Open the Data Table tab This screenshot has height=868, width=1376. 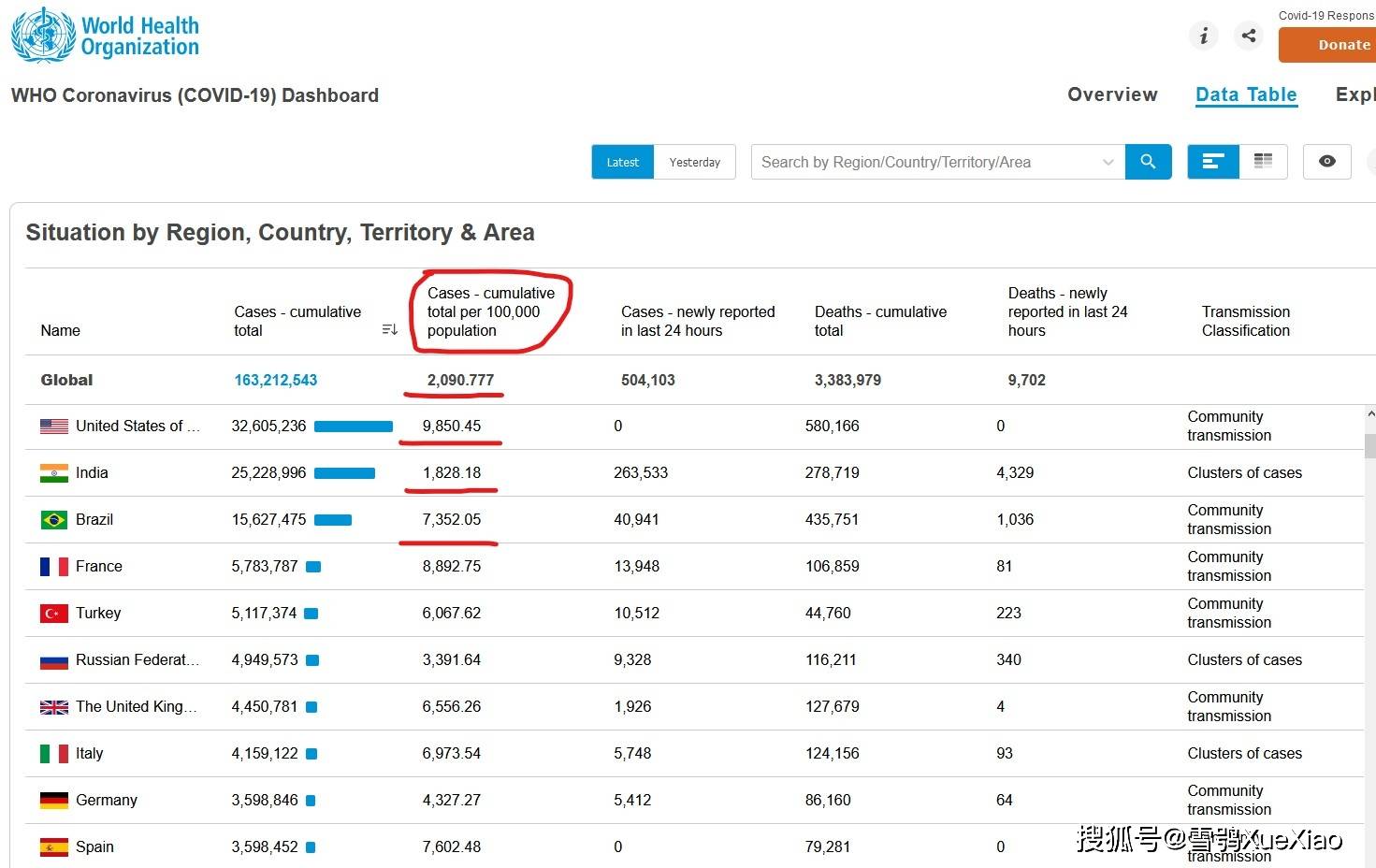coord(1246,94)
